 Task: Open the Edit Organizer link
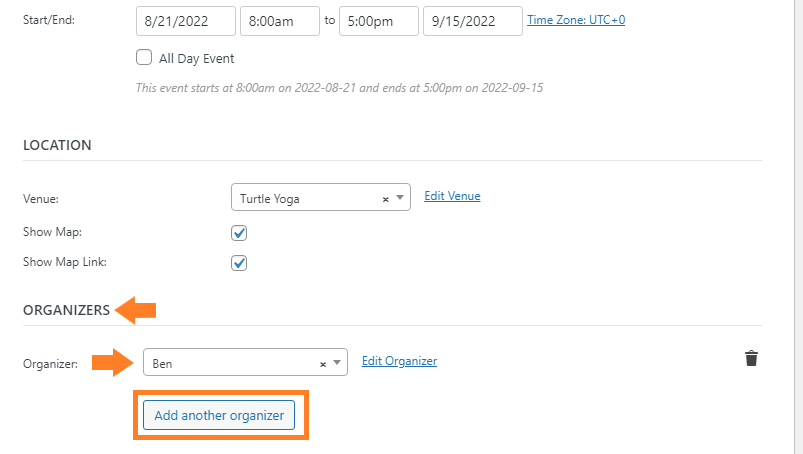point(399,361)
